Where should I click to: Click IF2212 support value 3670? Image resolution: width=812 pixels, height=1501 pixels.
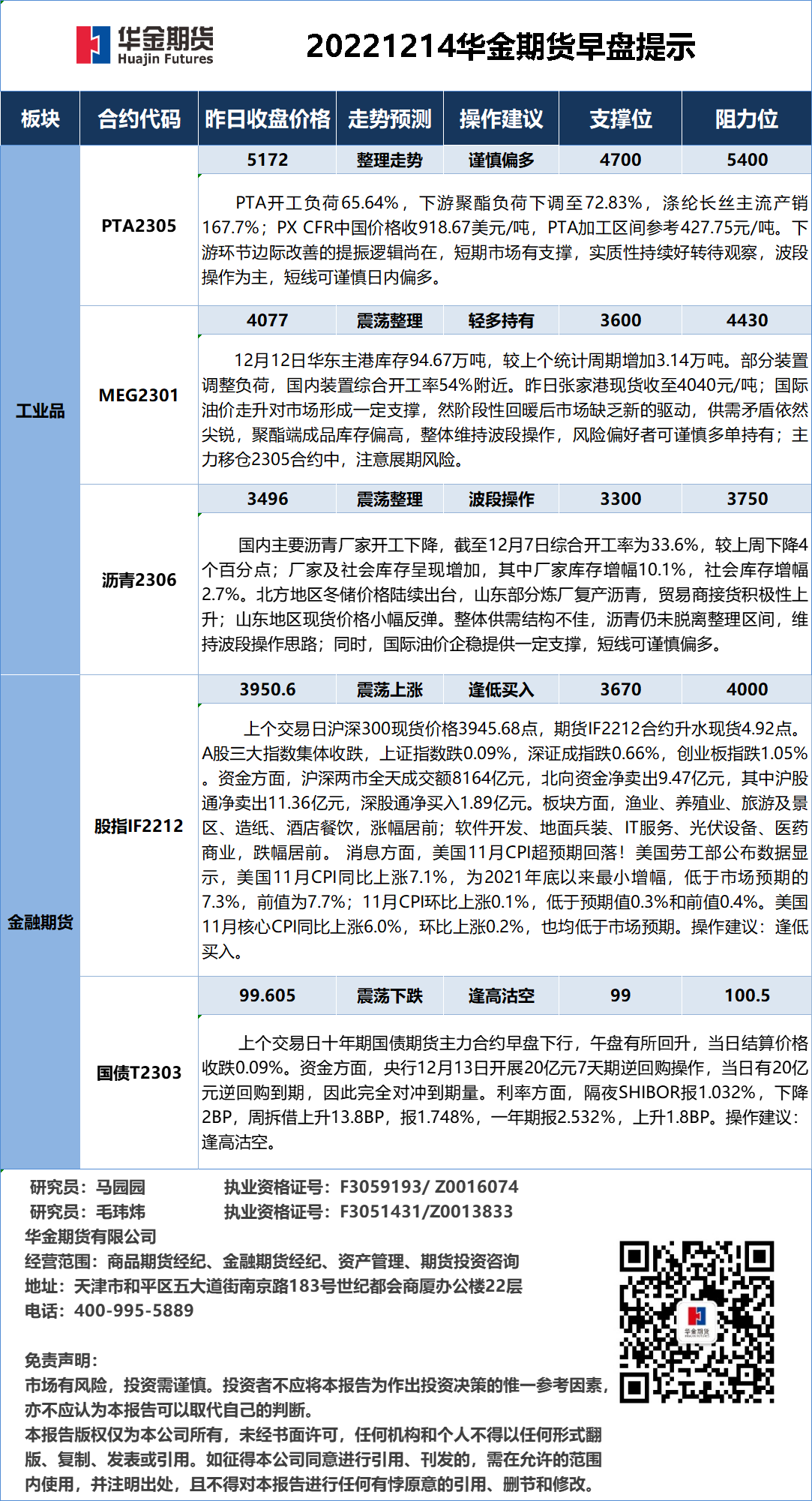(620, 689)
